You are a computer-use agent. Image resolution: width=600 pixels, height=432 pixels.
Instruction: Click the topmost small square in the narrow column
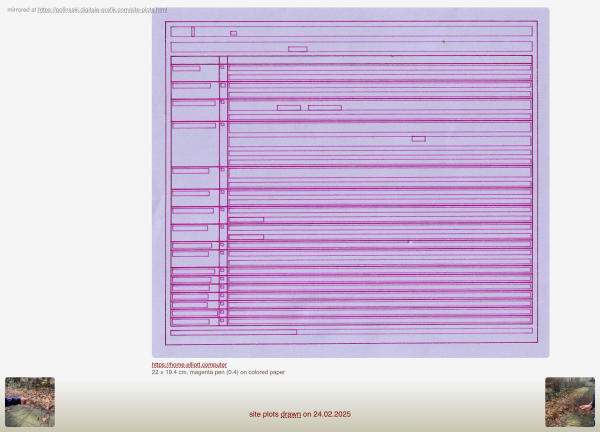(x=223, y=68)
